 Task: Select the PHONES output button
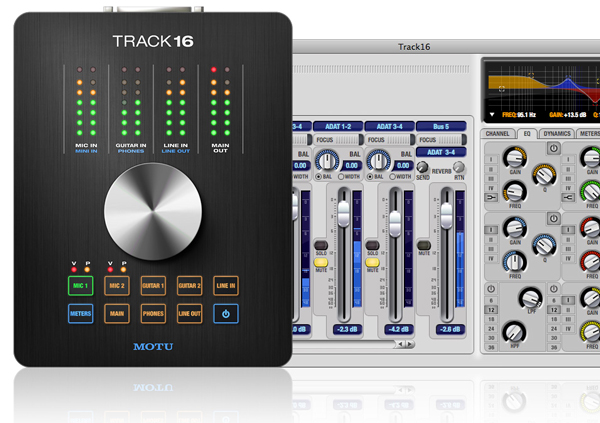153,314
